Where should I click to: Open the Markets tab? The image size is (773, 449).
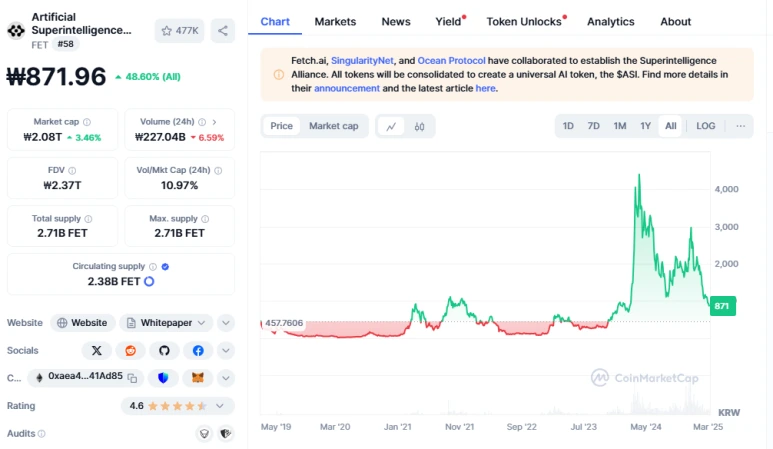point(335,22)
